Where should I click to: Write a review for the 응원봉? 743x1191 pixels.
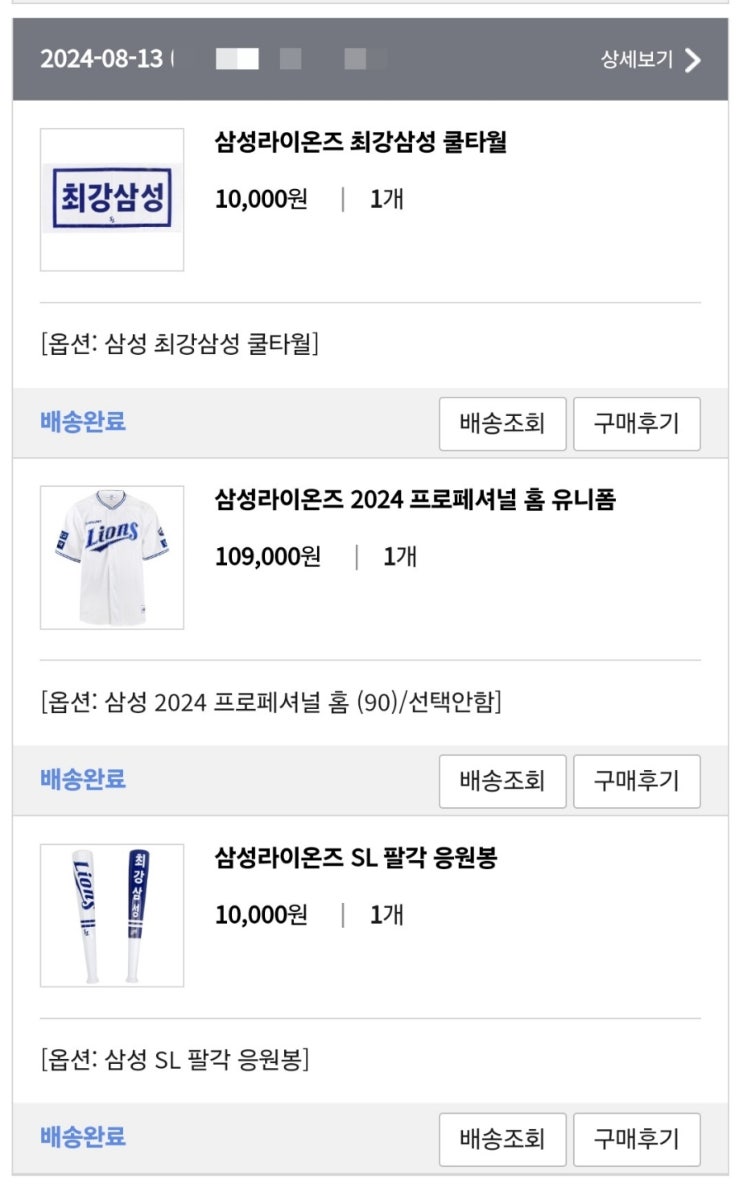[637, 1139]
